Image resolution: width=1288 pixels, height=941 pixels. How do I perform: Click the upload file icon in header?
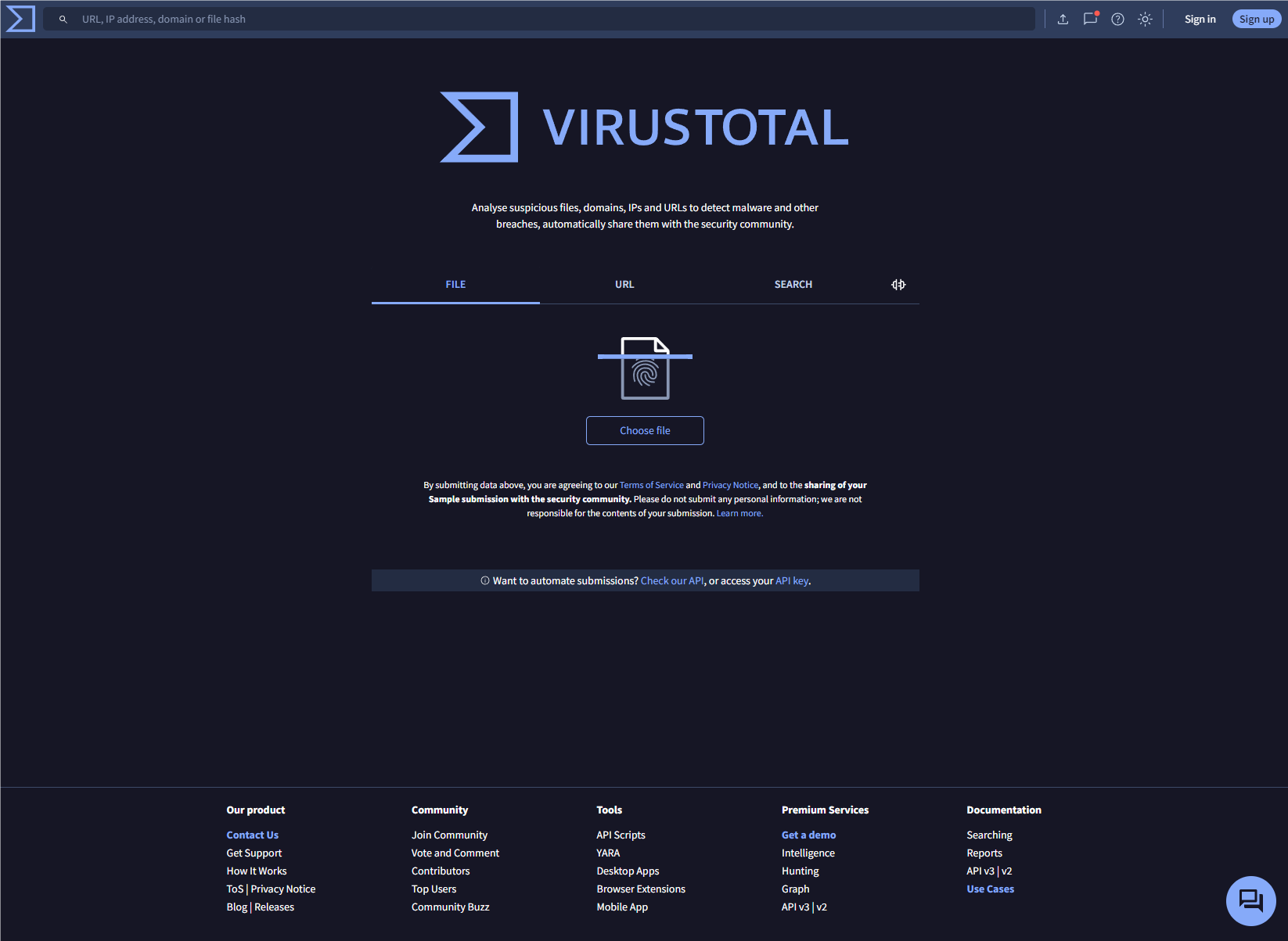[x=1063, y=20]
